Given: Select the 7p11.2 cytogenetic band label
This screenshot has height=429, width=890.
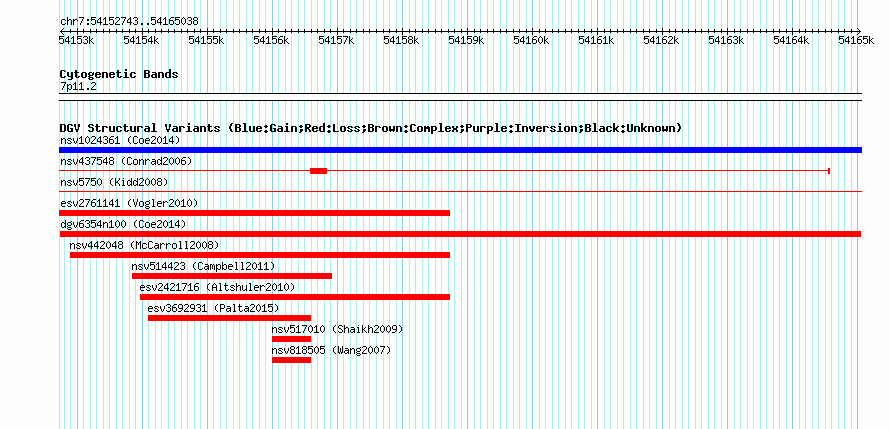Looking at the screenshot, I should pyautogui.click(x=78, y=86).
